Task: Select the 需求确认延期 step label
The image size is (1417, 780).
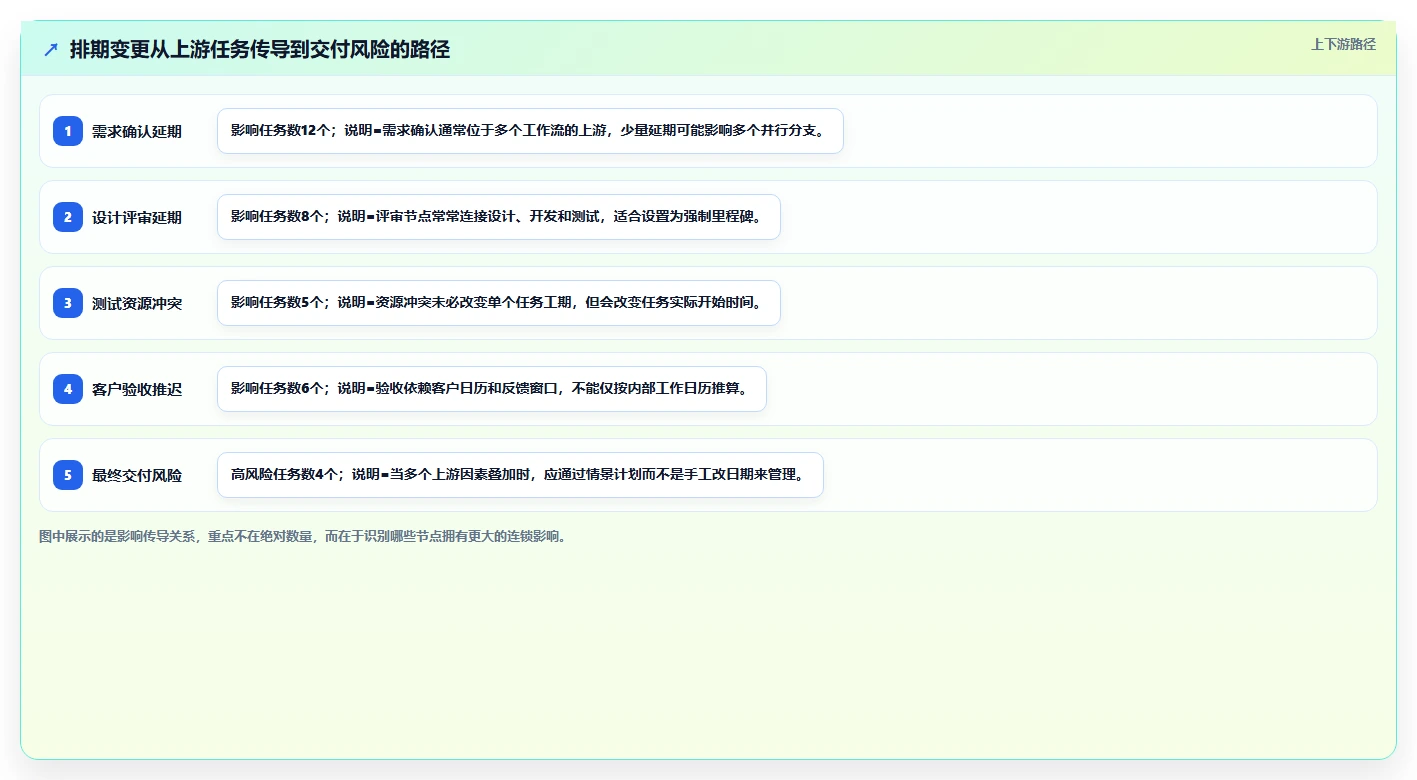Action: pos(137,131)
